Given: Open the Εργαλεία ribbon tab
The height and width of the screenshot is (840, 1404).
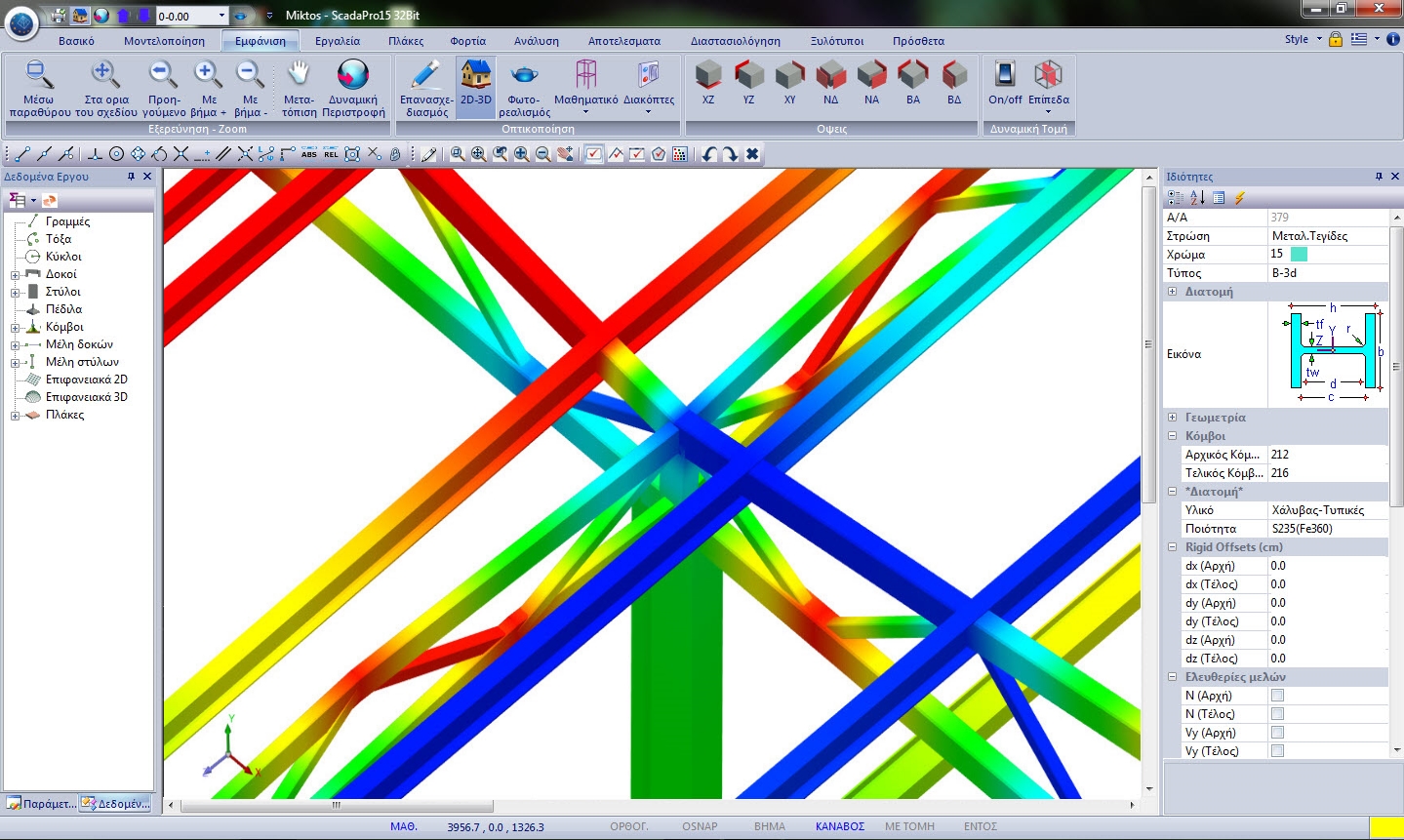Looking at the screenshot, I should pyautogui.click(x=338, y=41).
